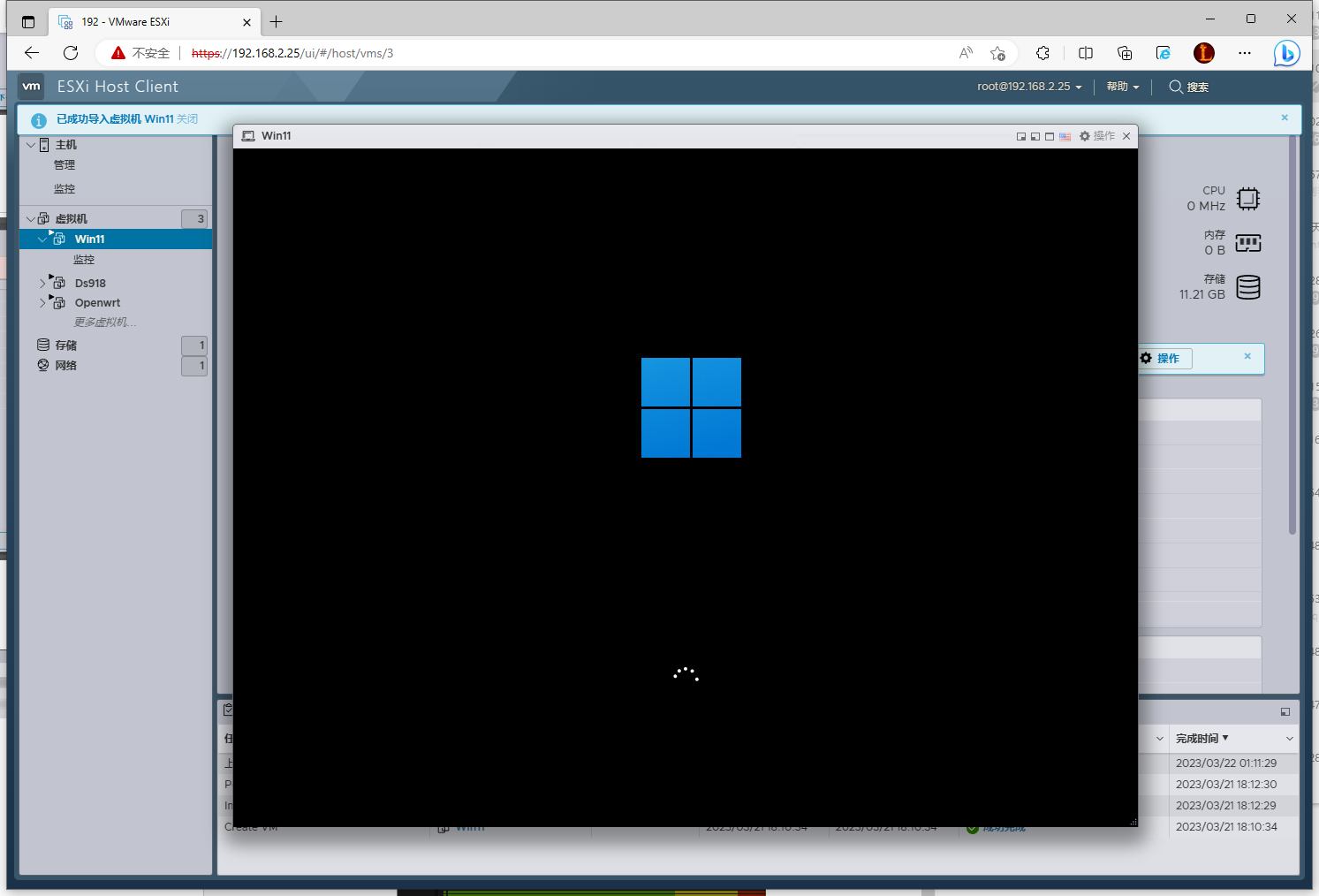The image size is (1319, 896).
Task: Collapse the 虚拟机 tree node
Action: (31, 219)
